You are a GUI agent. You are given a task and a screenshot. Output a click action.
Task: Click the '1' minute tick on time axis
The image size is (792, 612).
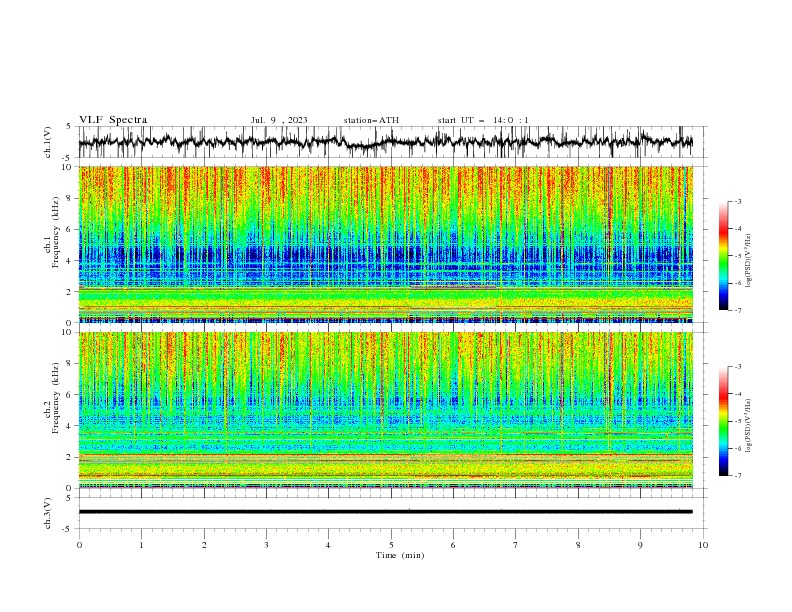(x=141, y=545)
